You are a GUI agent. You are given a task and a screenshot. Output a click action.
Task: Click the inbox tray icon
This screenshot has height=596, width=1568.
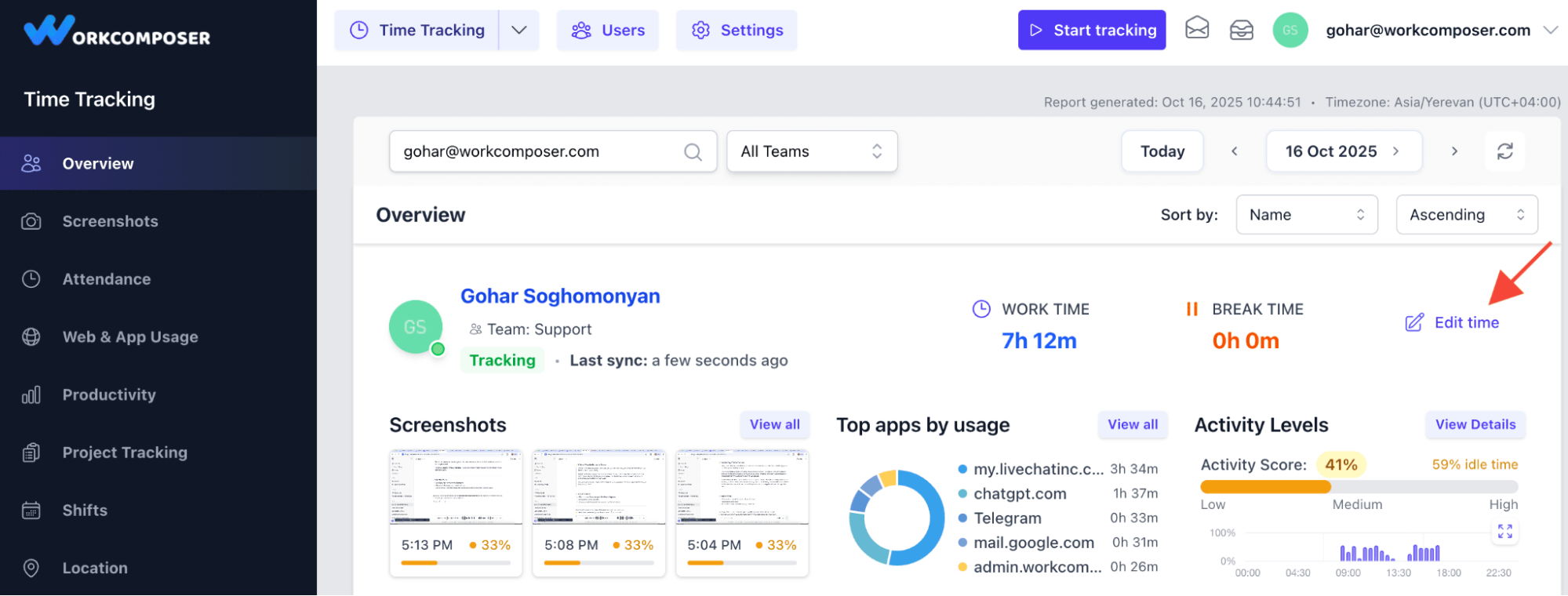click(x=1241, y=30)
